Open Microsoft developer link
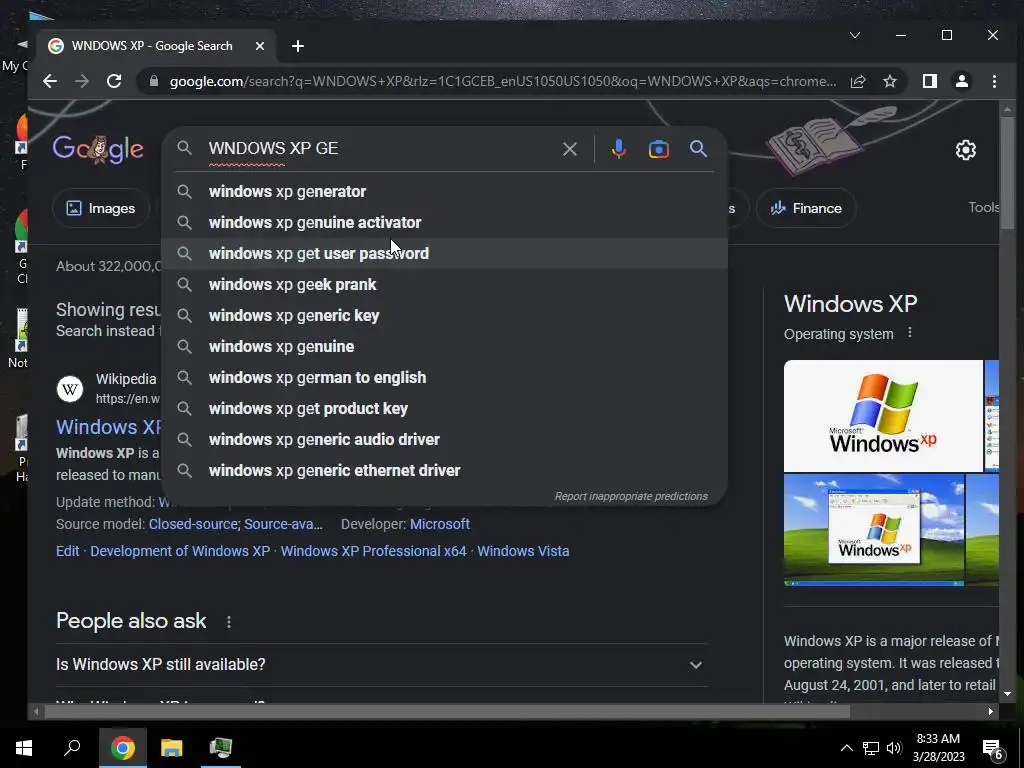Screen dimensions: 1024x768 point(440,524)
